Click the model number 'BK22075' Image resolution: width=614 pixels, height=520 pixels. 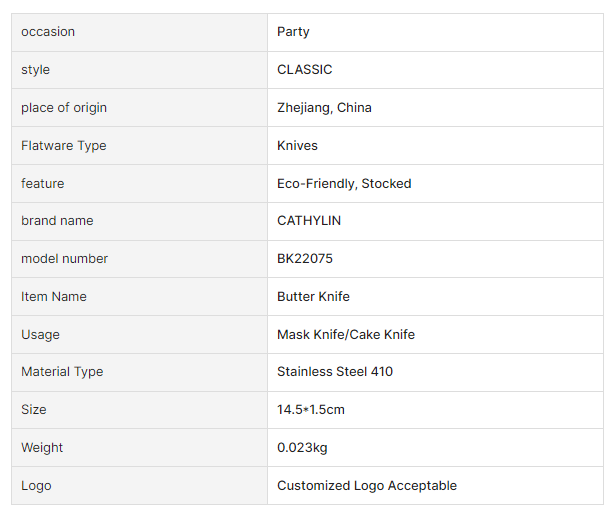[x=305, y=259]
